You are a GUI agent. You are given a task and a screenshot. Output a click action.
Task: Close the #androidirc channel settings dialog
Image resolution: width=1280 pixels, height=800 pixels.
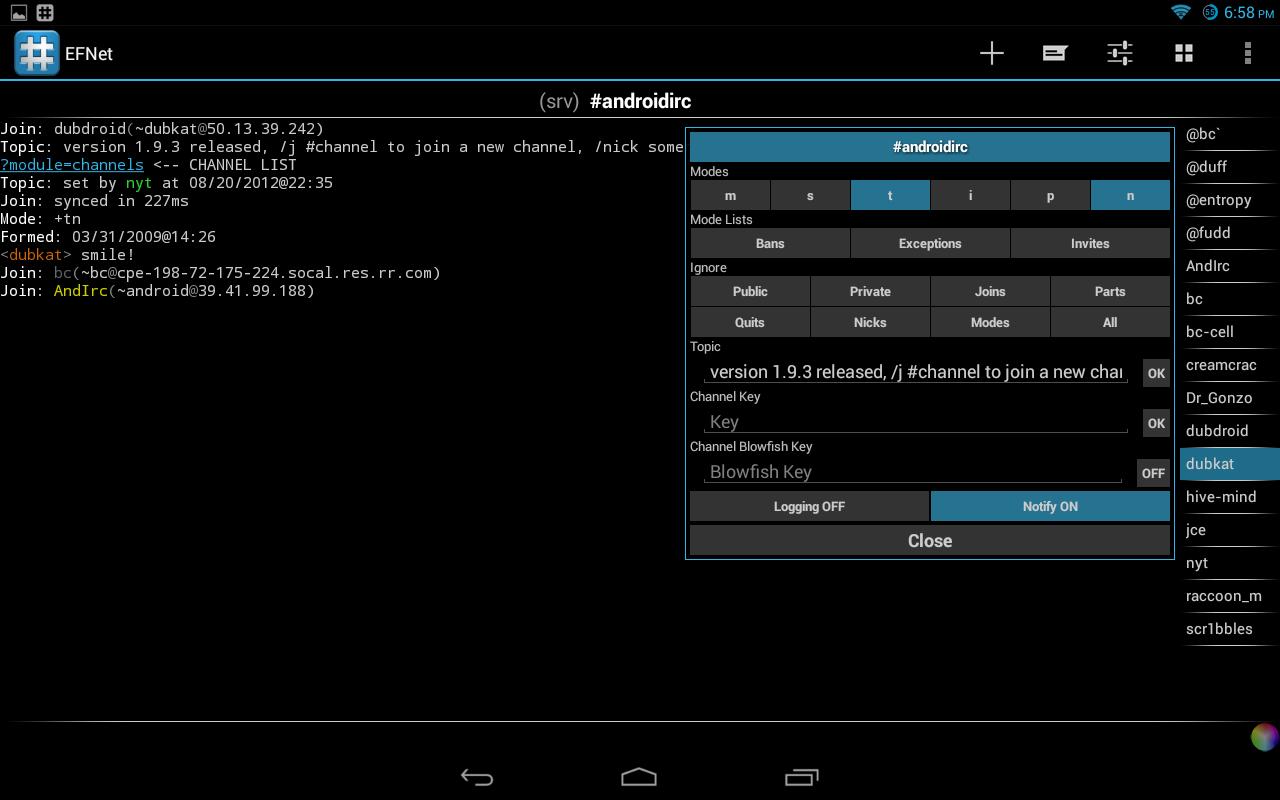930,540
